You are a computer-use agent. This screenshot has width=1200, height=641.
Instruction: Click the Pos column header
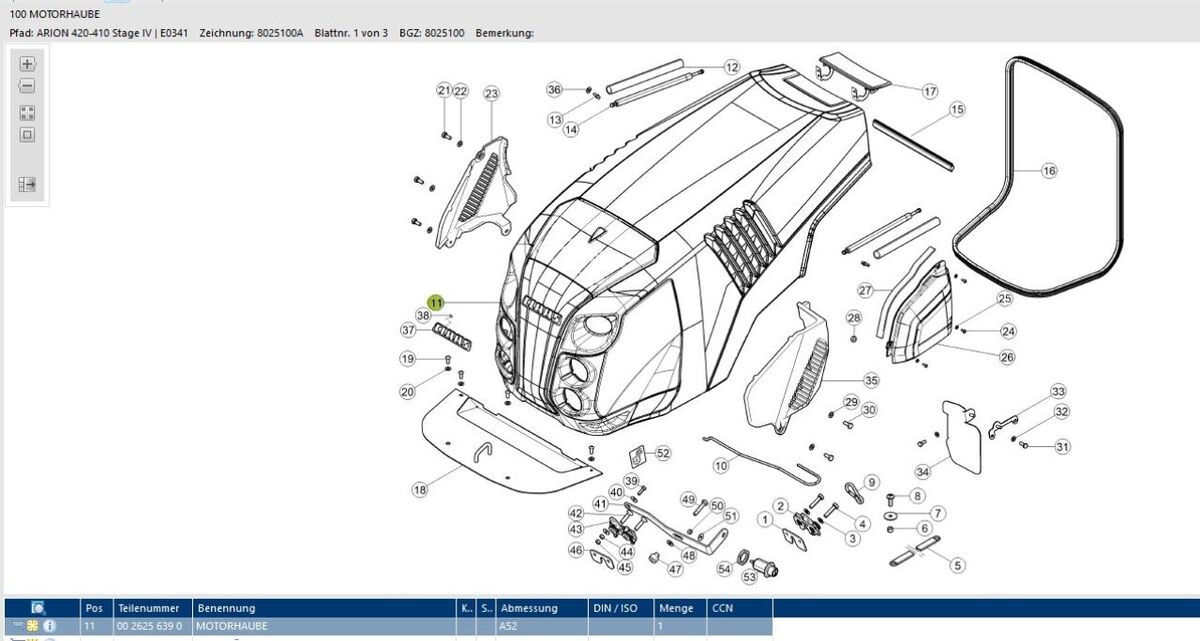94,608
